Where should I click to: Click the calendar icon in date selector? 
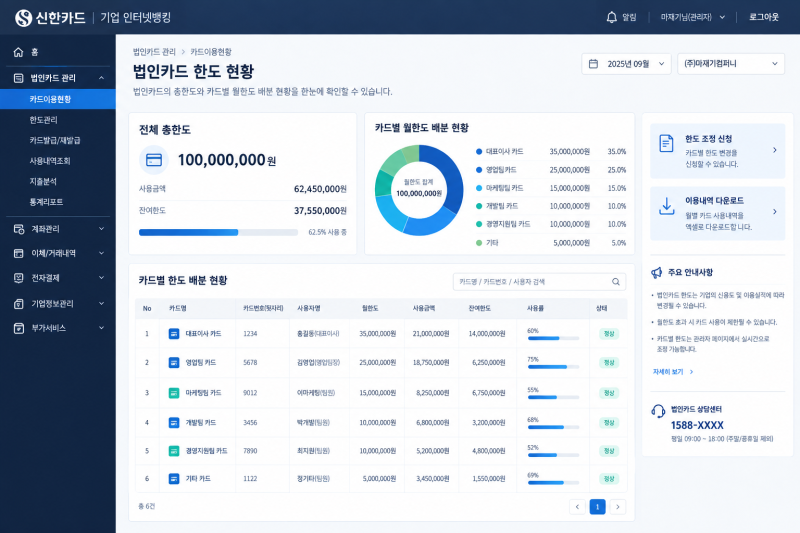point(593,64)
